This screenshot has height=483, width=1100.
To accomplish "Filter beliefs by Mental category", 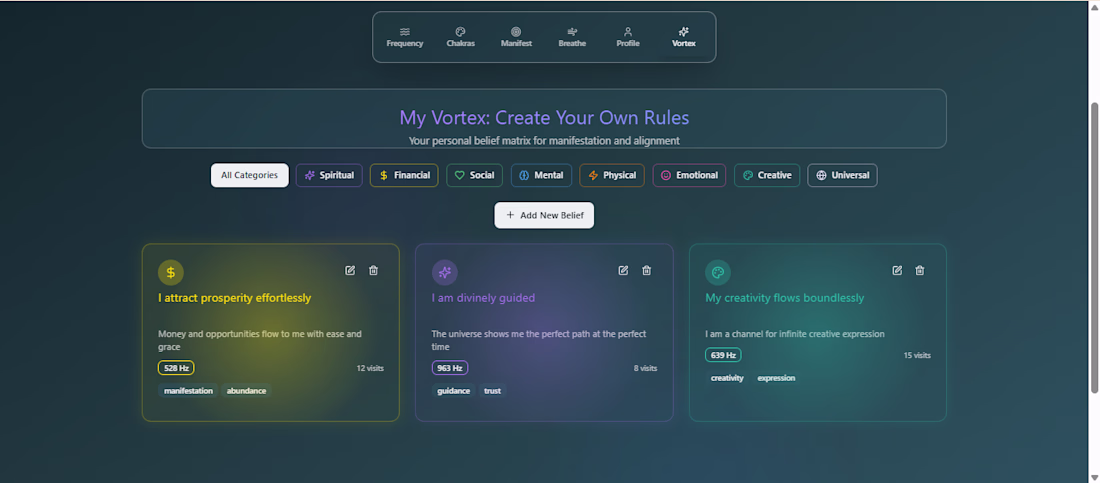I will pyautogui.click(x=541, y=176).
